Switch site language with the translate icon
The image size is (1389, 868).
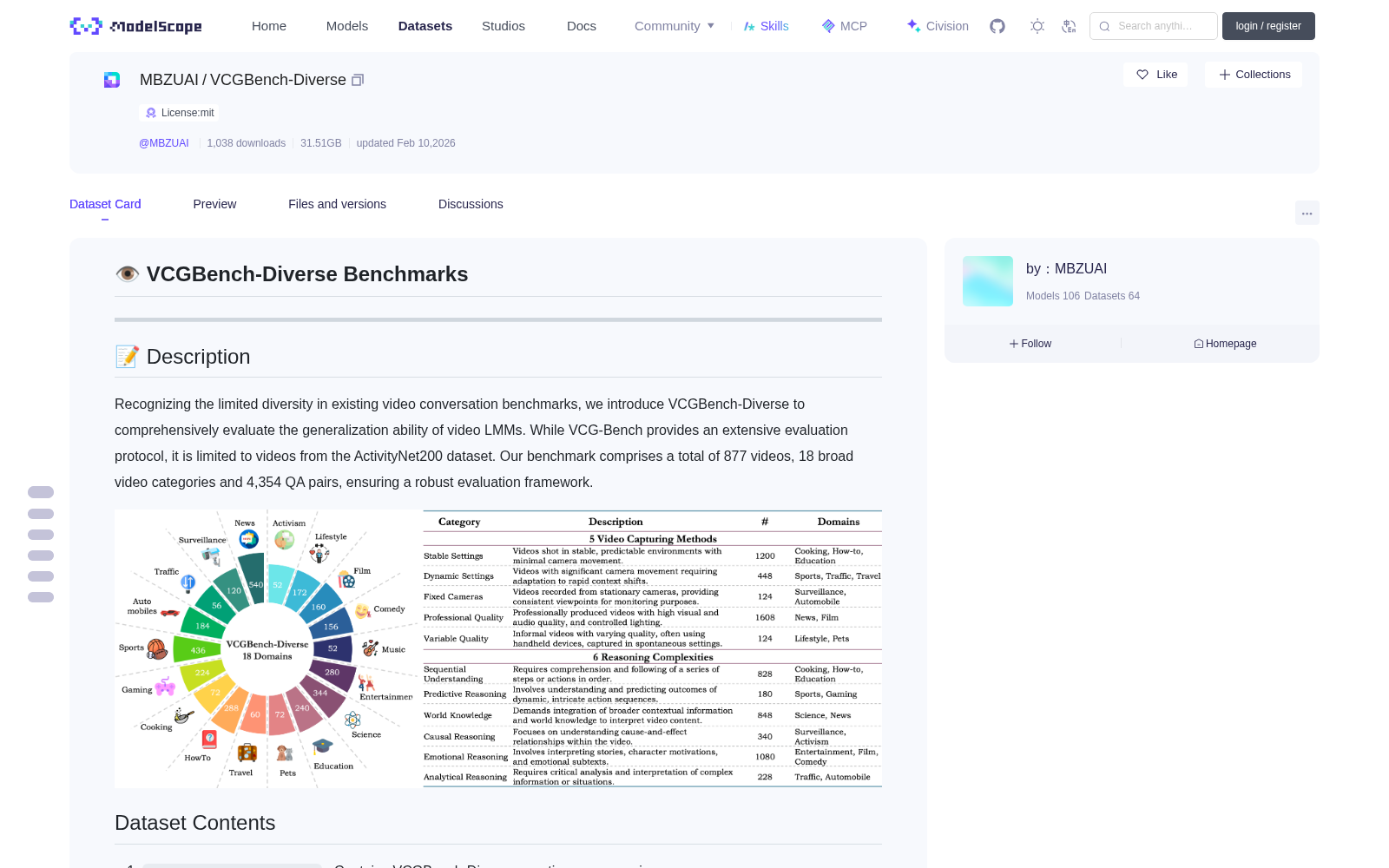tap(1070, 26)
